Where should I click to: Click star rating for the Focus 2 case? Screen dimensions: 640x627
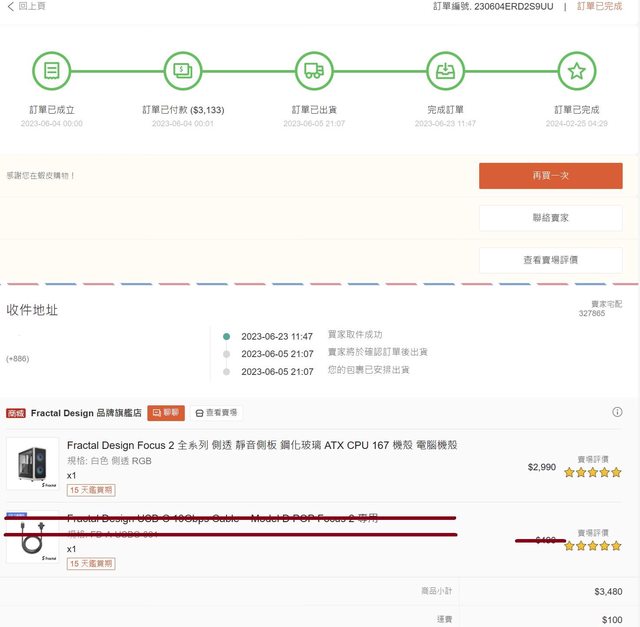[592, 473]
